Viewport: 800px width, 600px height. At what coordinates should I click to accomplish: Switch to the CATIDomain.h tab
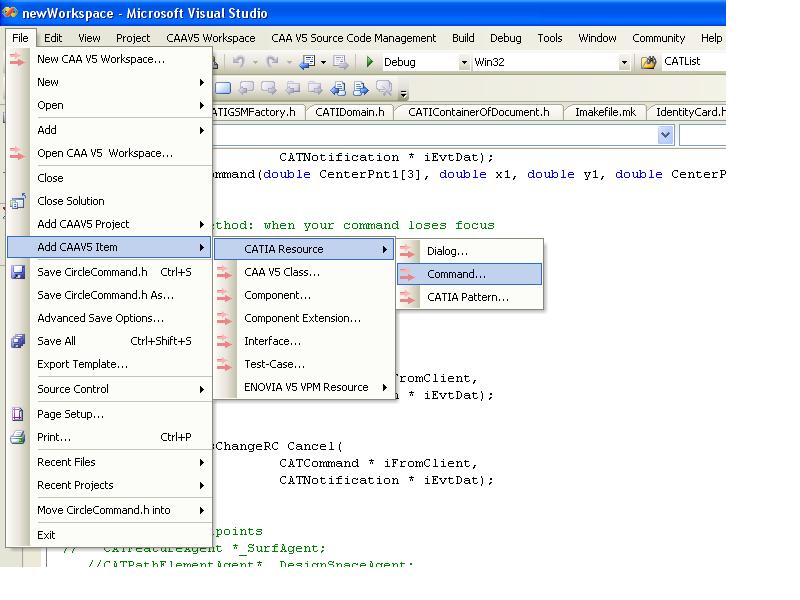[350, 112]
